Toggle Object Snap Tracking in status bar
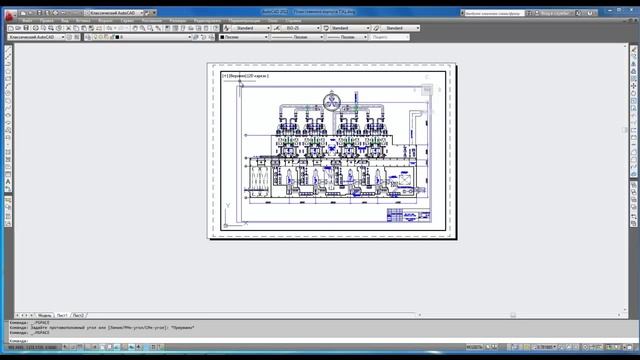The image size is (640, 360). (117, 347)
